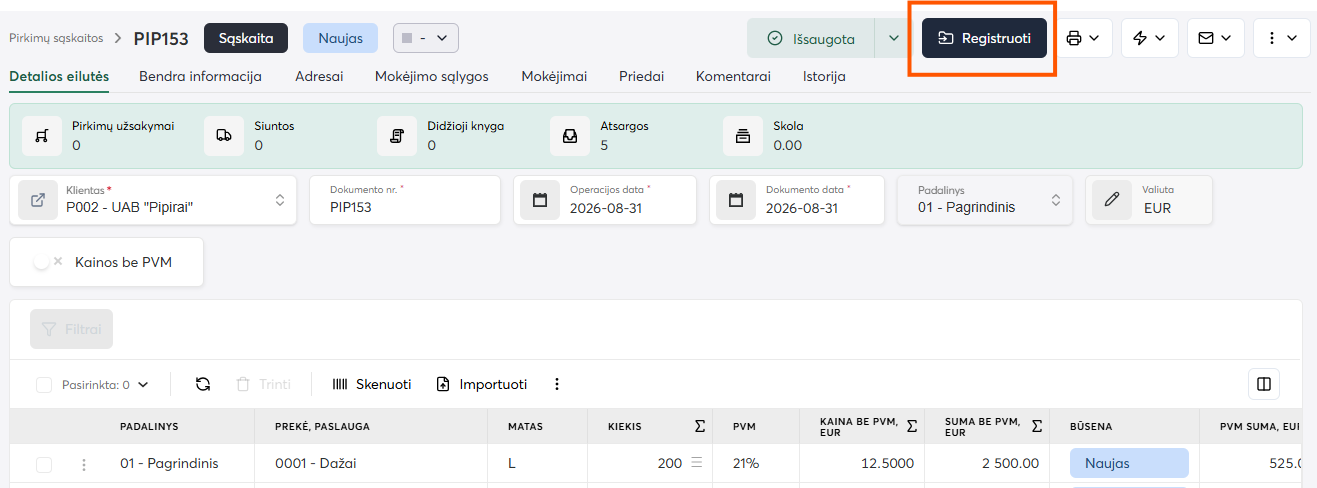Click the Skenuoti barcode button
This screenshot has height=488, width=1317.
[371, 384]
